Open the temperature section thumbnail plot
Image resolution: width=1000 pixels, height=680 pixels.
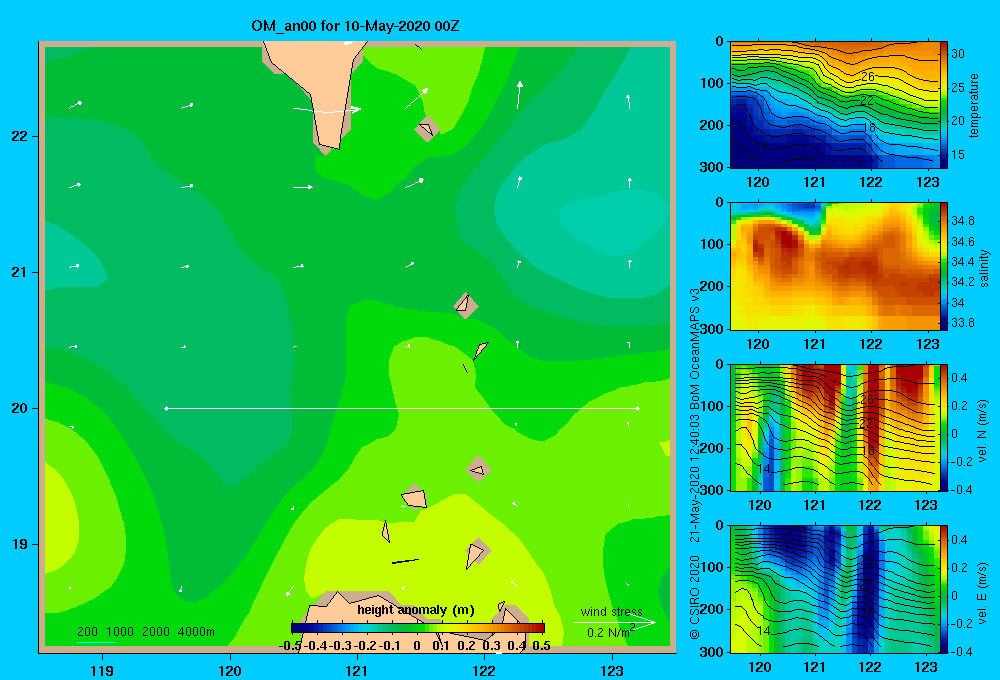(x=835, y=105)
